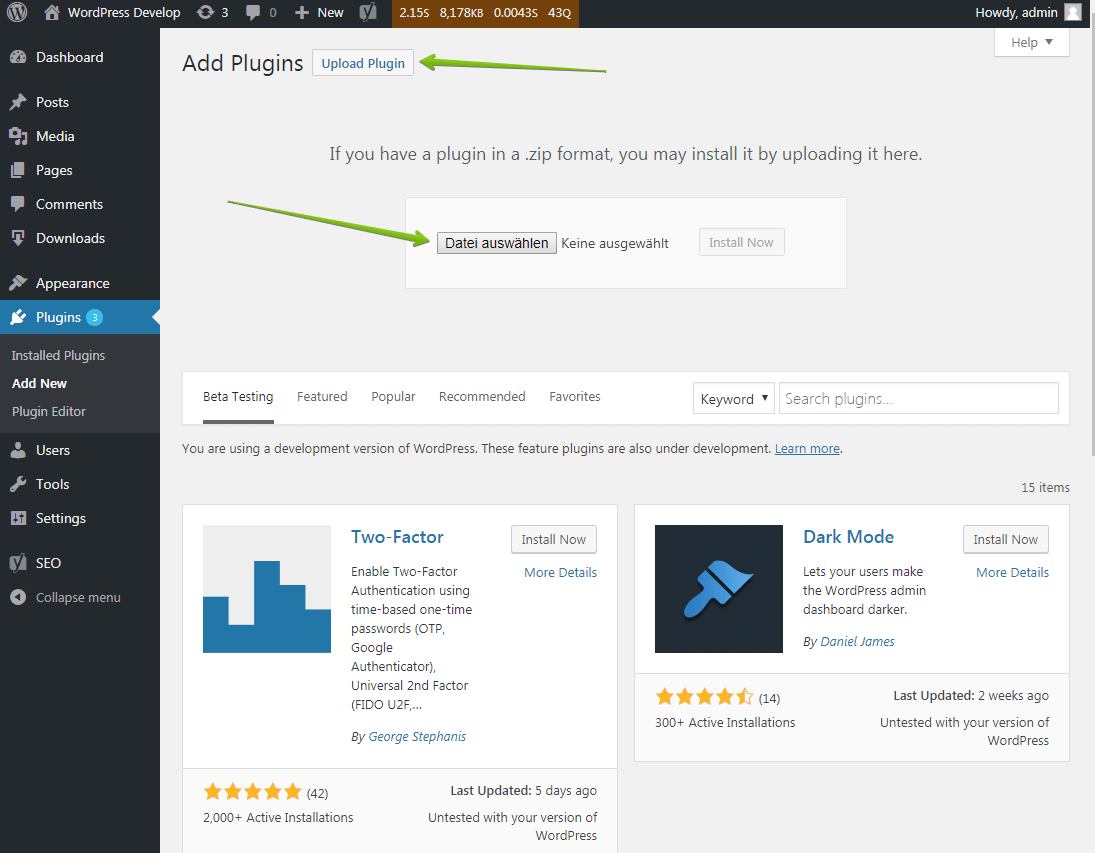Screen dimensions: 1095x853
Task: Open the updates icon showing 3
Action: pyautogui.click(x=205, y=13)
